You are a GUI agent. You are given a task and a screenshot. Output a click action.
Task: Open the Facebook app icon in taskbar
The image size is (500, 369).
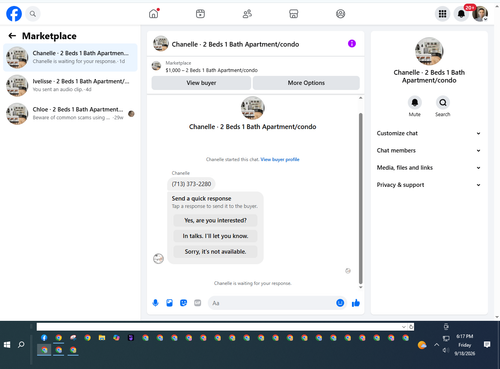(44, 338)
